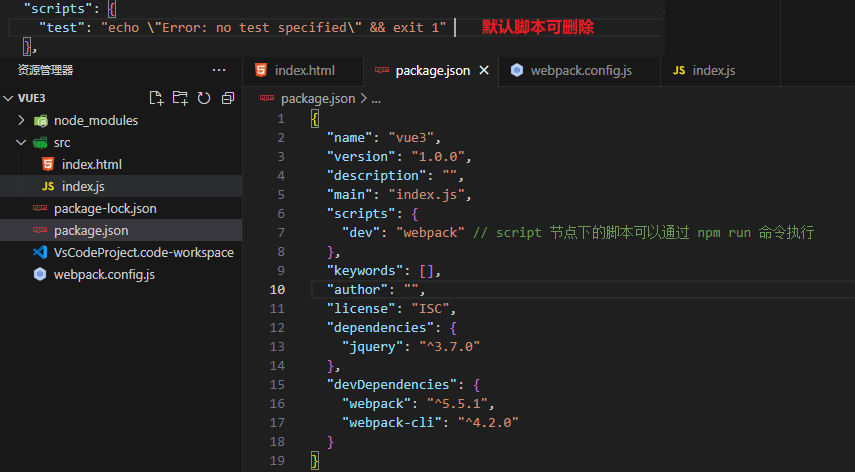Switch to the index.js editor tab
855x472 pixels.
[x=720, y=70]
